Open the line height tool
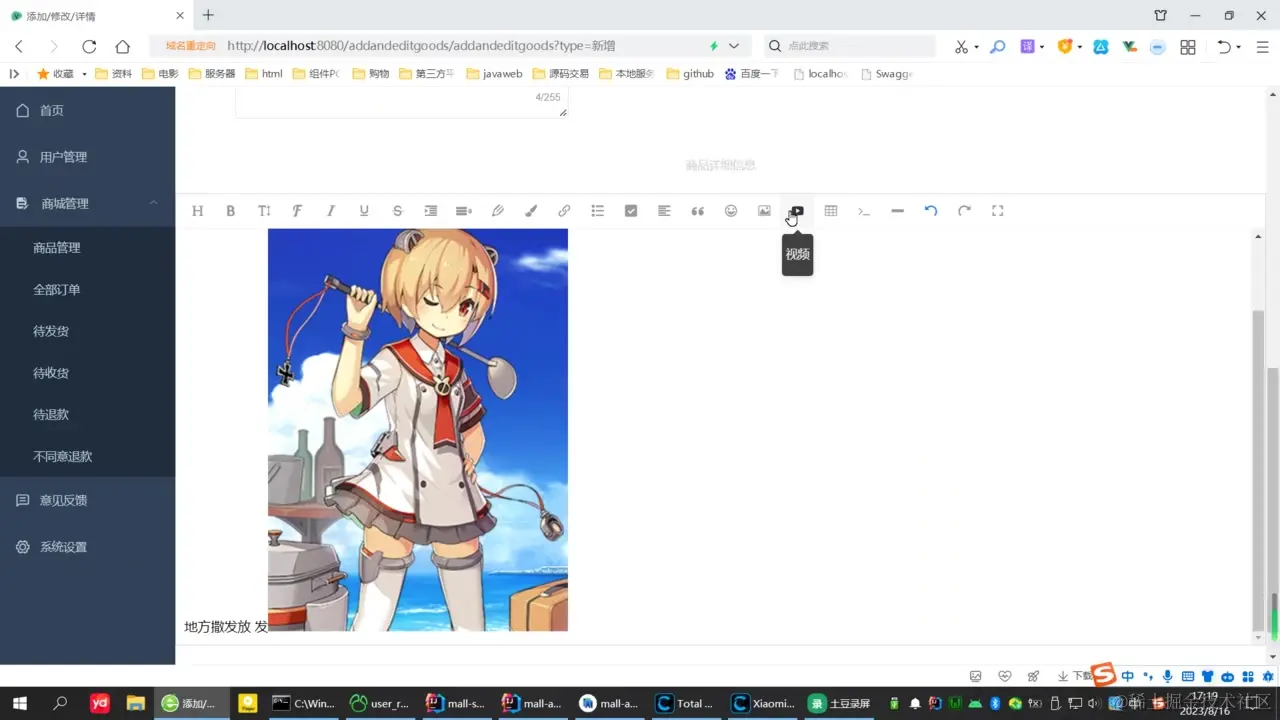 [x=464, y=211]
